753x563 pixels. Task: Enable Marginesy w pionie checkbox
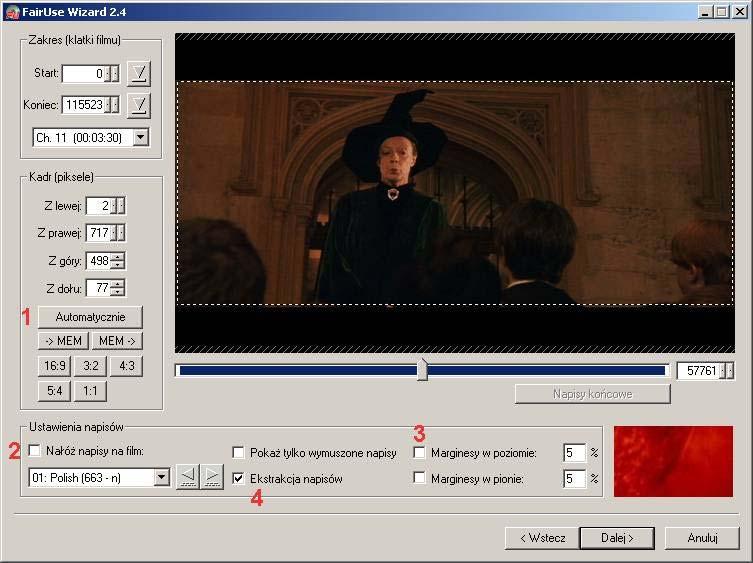(419, 477)
